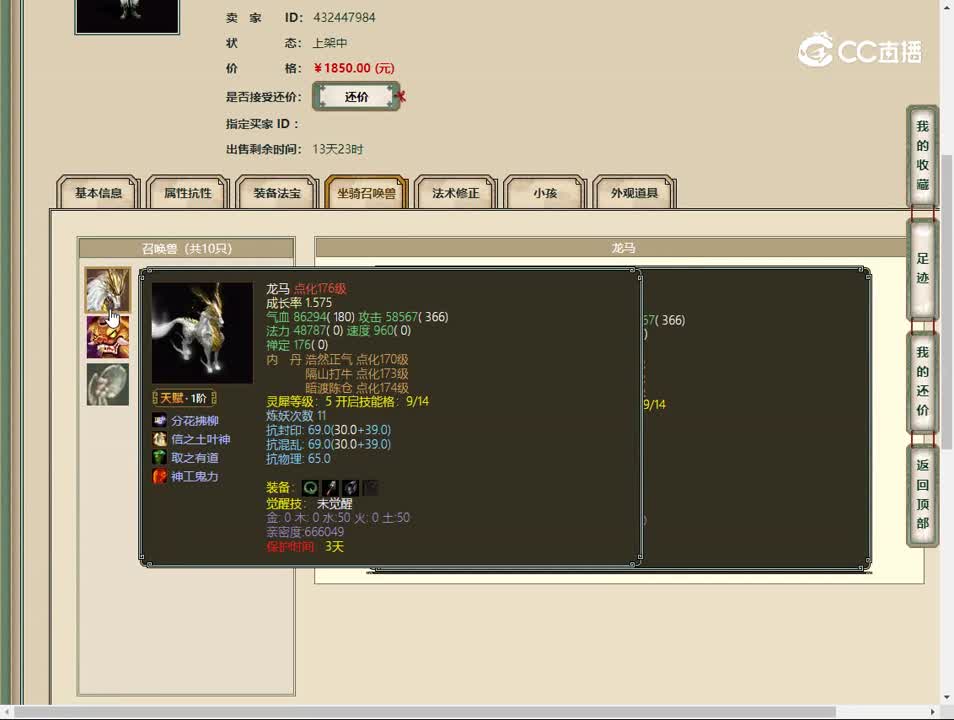The width and height of the screenshot is (954, 720).
Task: Click 返回顶部 to jump back to top
Action: click(922, 494)
